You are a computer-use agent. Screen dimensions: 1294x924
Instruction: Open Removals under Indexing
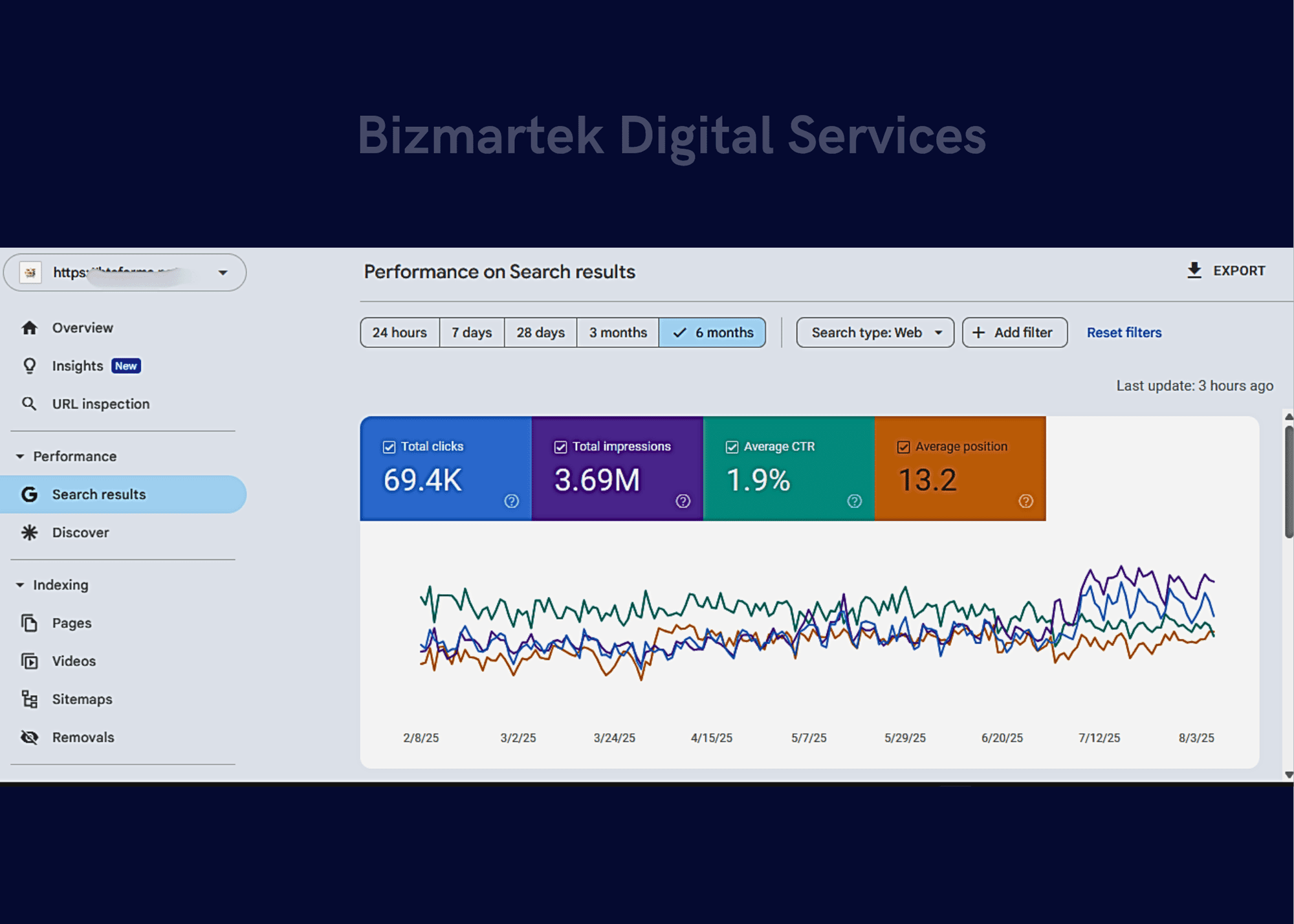coord(123,738)
